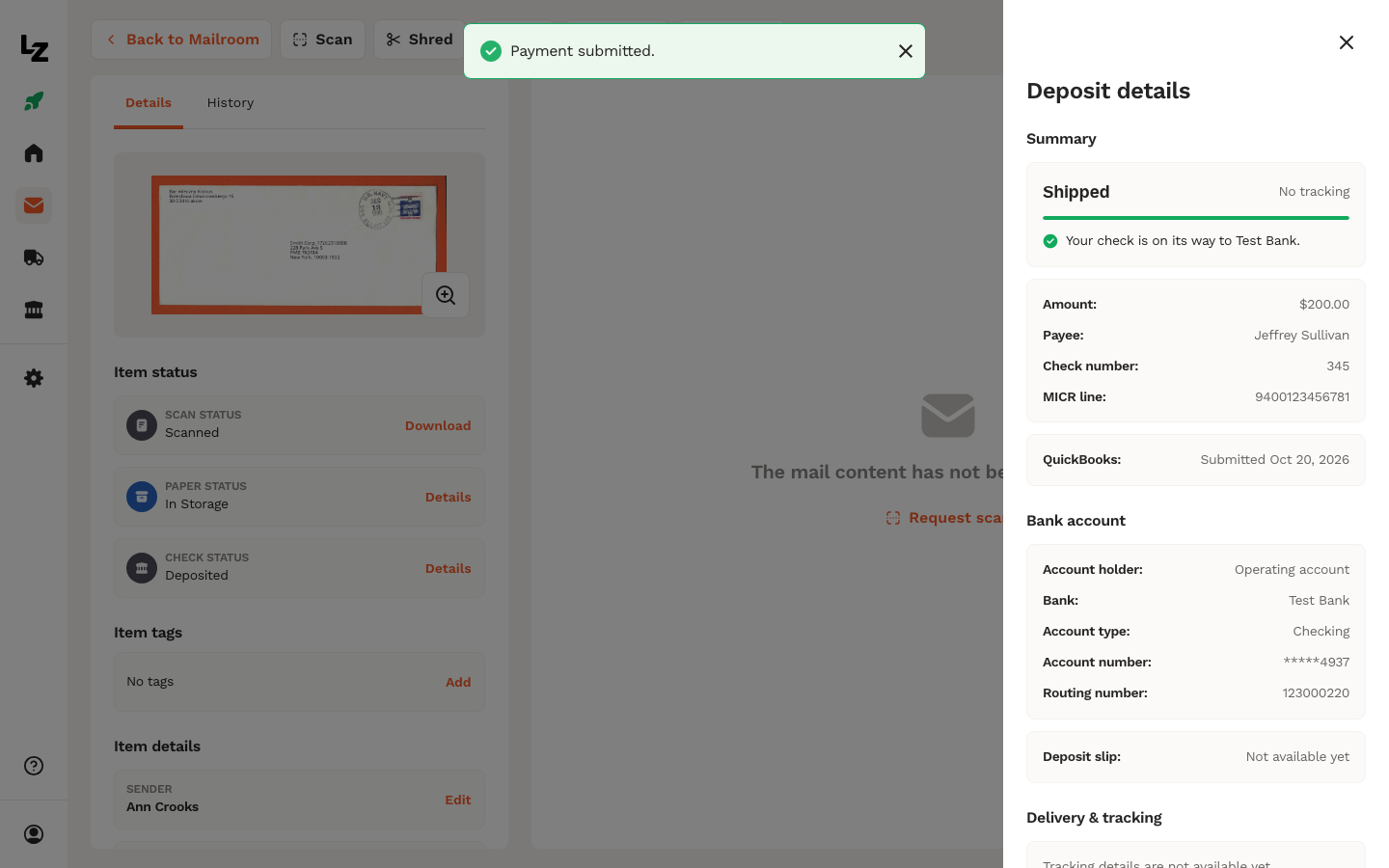
Task: Click the MICR line value 9400123456781
Action: point(1302,397)
